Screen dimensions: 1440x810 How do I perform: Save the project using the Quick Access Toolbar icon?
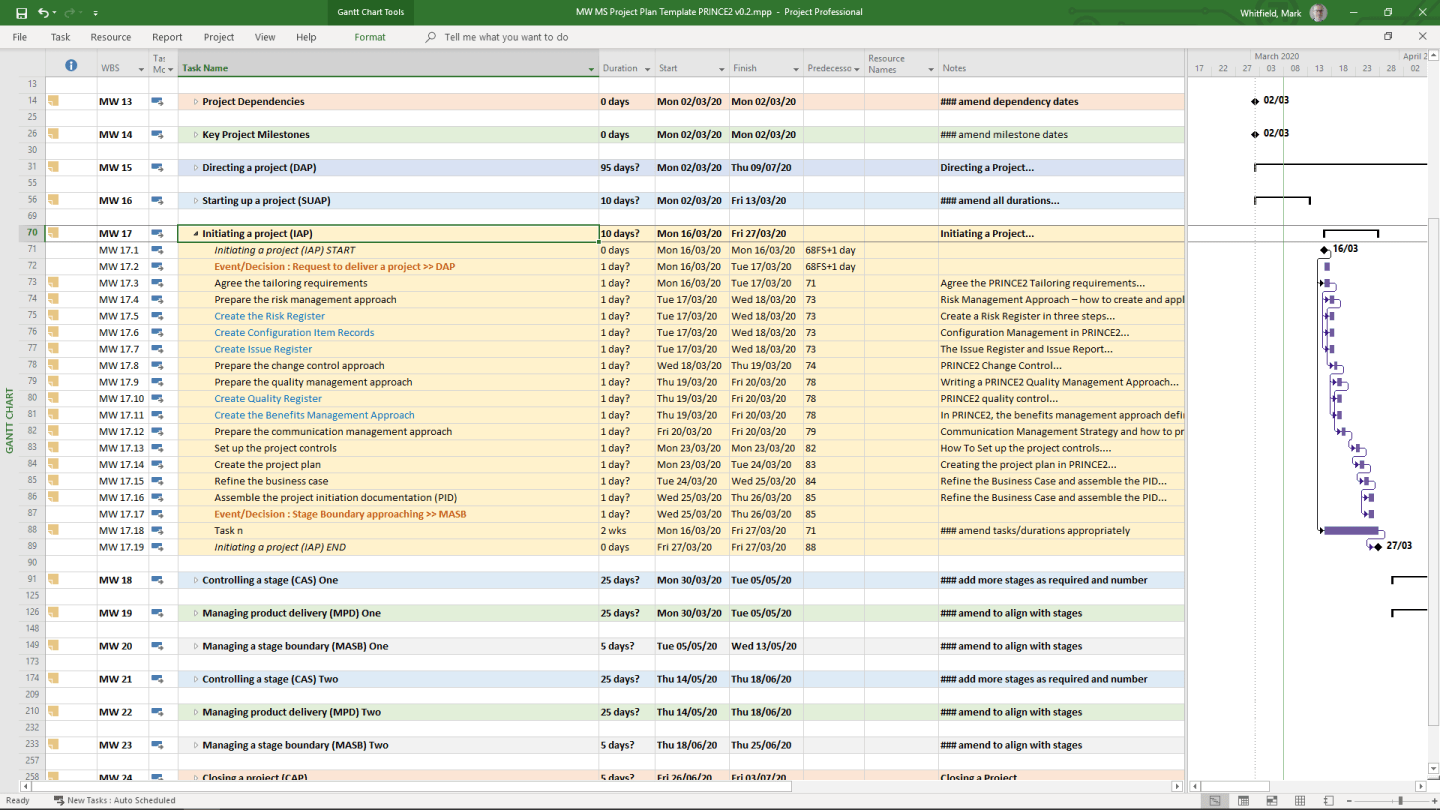22,12
